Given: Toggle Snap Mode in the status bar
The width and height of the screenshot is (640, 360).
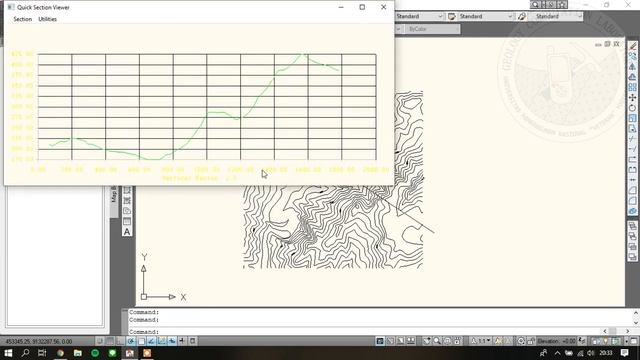Looking at the screenshot, I should [100, 341].
